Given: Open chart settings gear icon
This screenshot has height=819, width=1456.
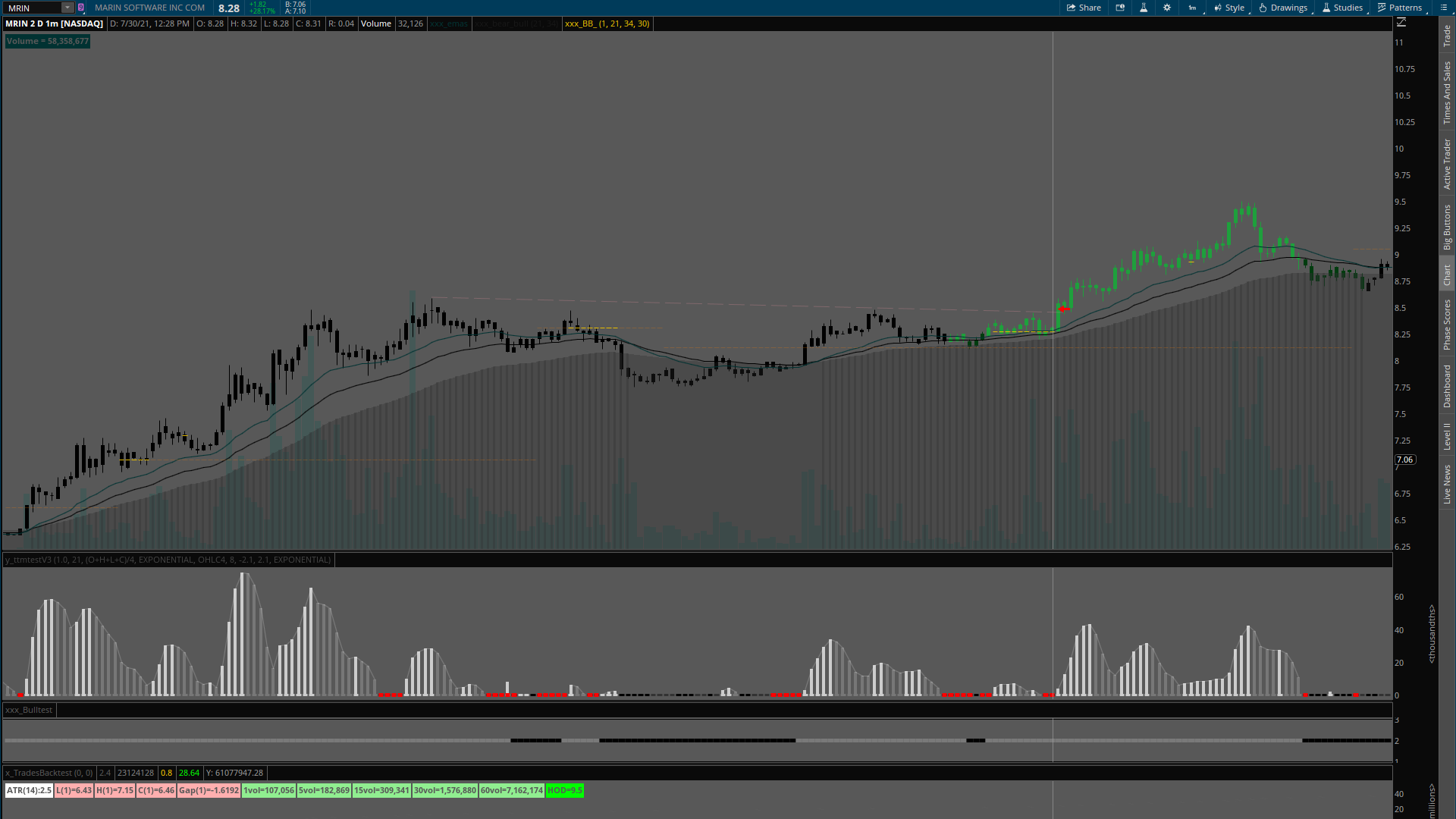Looking at the screenshot, I should click(1167, 8).
